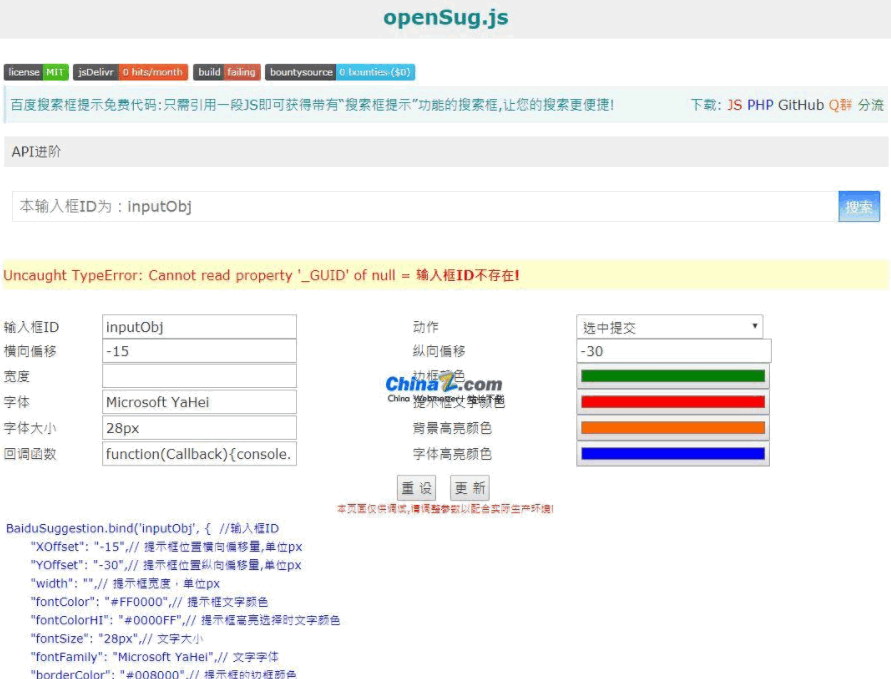This screenshot has width=891, height=679.
Task: Click the "YOffset": "-30" code line
Action: 165,565
